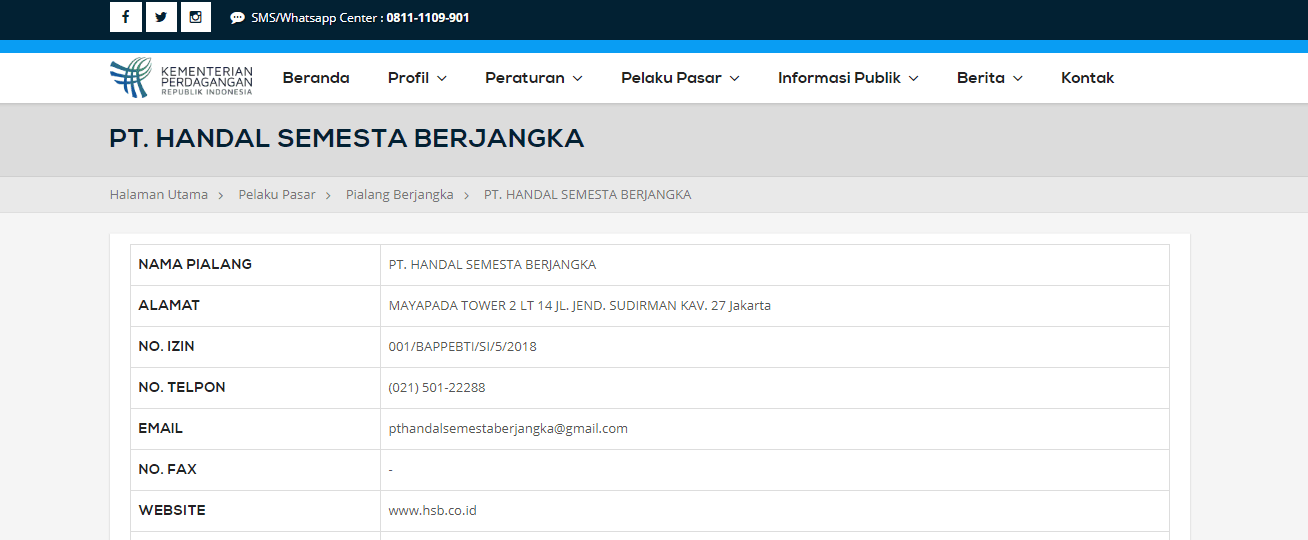Click the NO. TELPON row label

coord(182,387)
